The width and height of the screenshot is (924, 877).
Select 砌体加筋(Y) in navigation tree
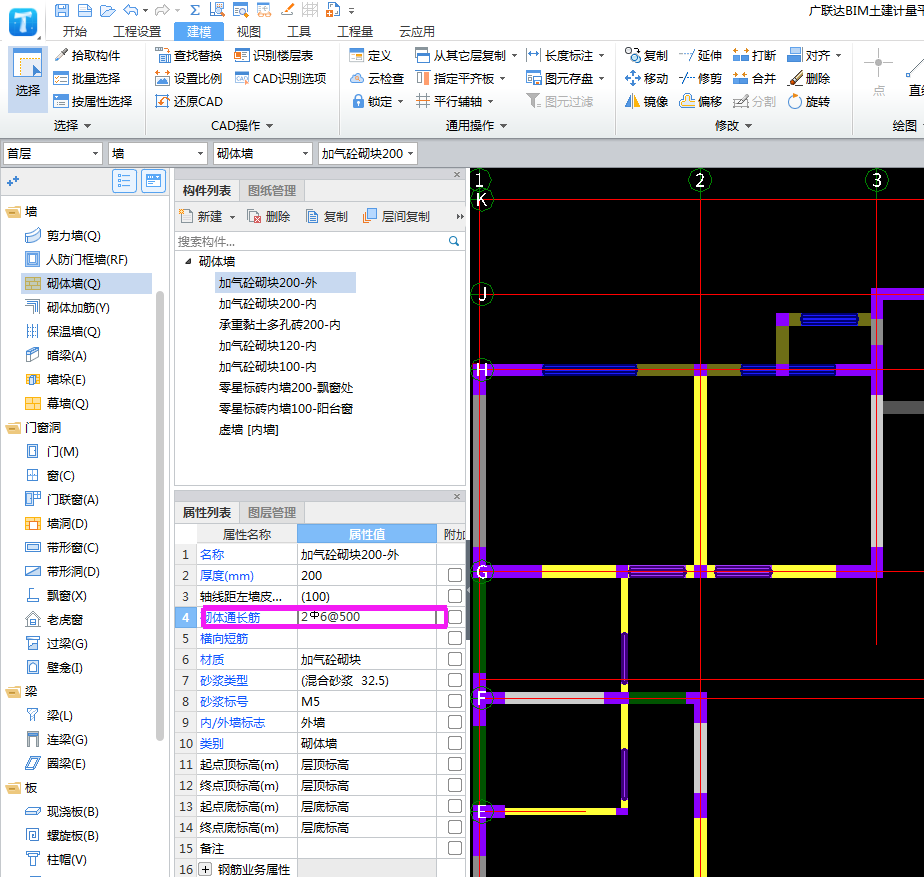tap(67, 308)
